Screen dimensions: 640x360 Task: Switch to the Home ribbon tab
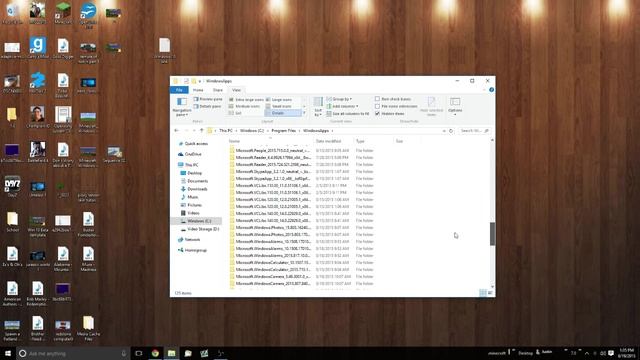(198, 90)
